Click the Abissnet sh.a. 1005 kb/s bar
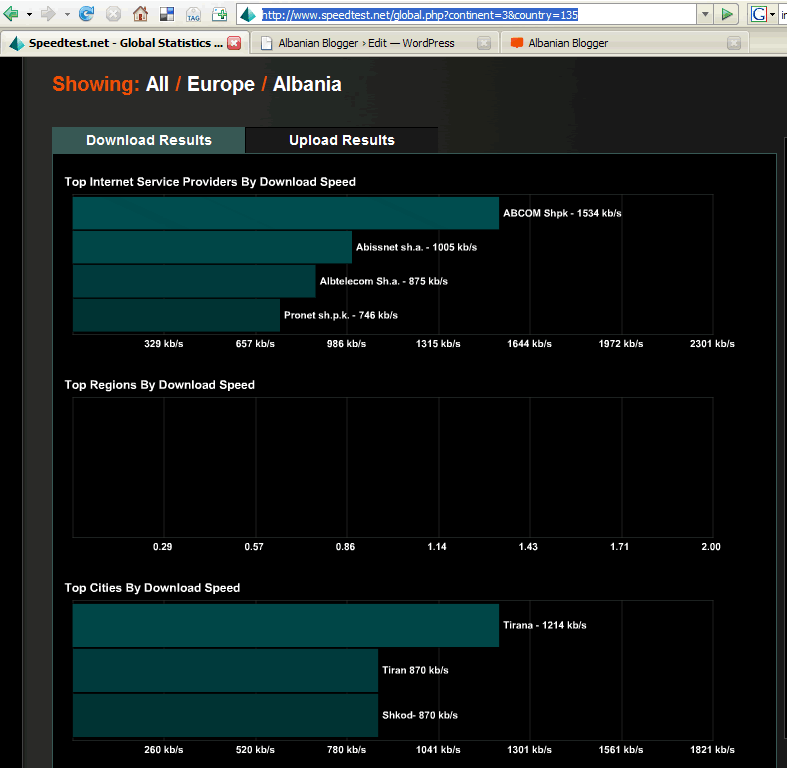 point(212,247)
